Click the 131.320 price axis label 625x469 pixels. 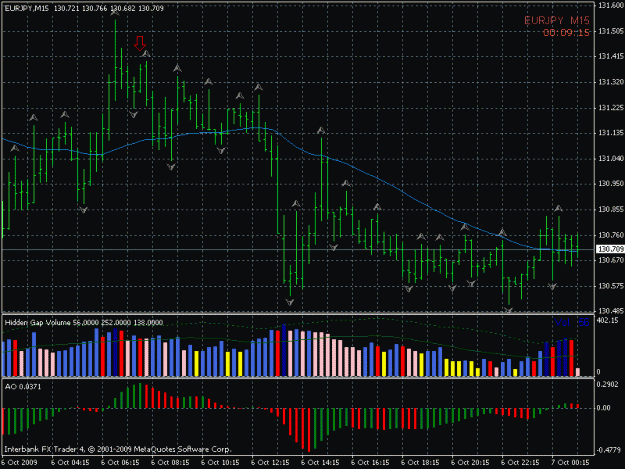(611, 82)
